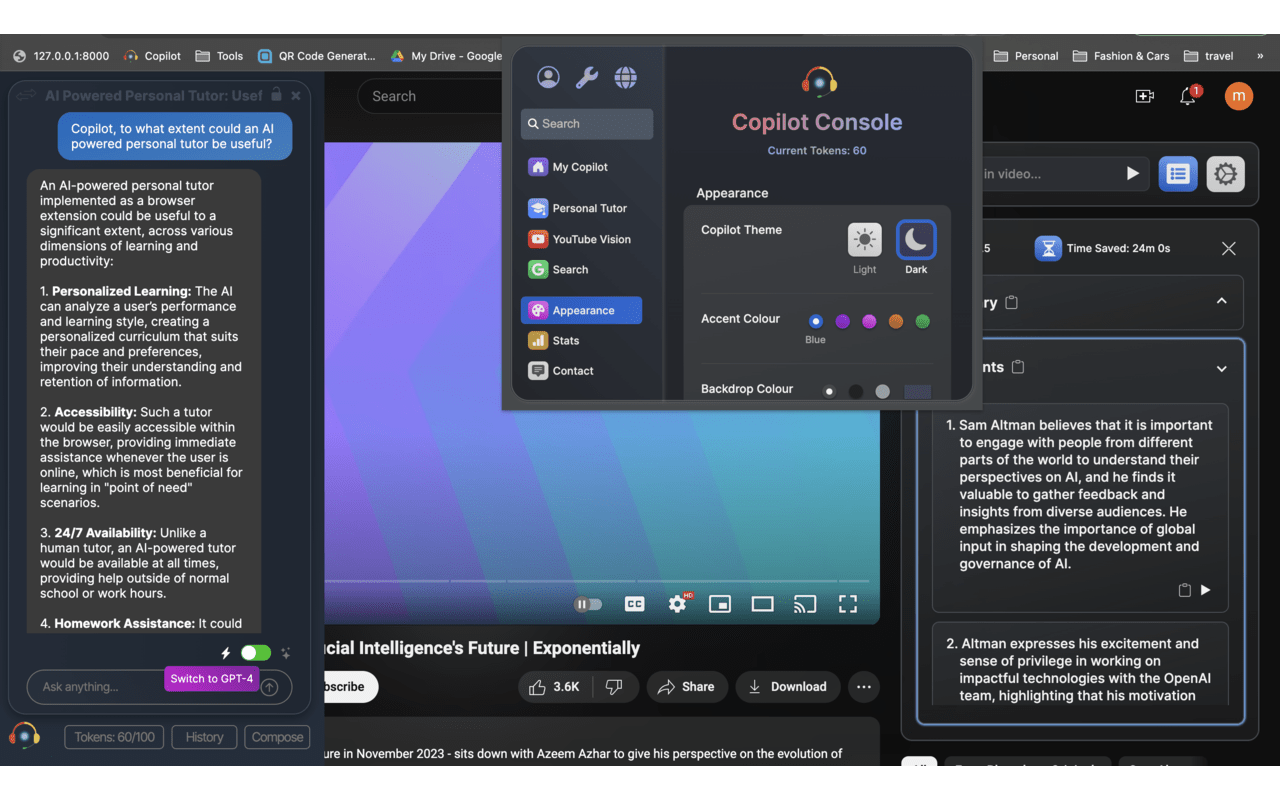1280x800 pixels.
Task: Enter fullscreen mode on the video
Action: pyautogui.click(x=848, y=604)
